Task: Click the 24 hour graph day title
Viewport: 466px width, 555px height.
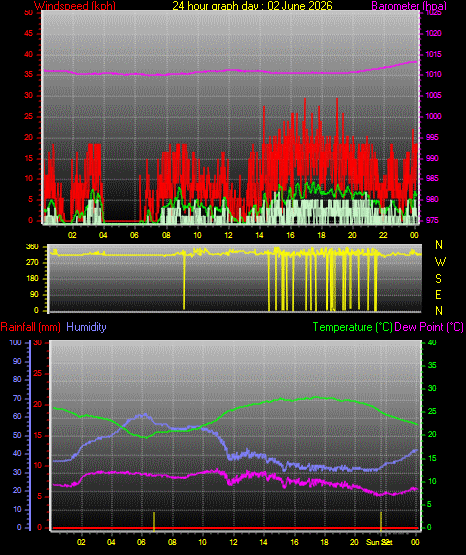Action: coord(252,6)
